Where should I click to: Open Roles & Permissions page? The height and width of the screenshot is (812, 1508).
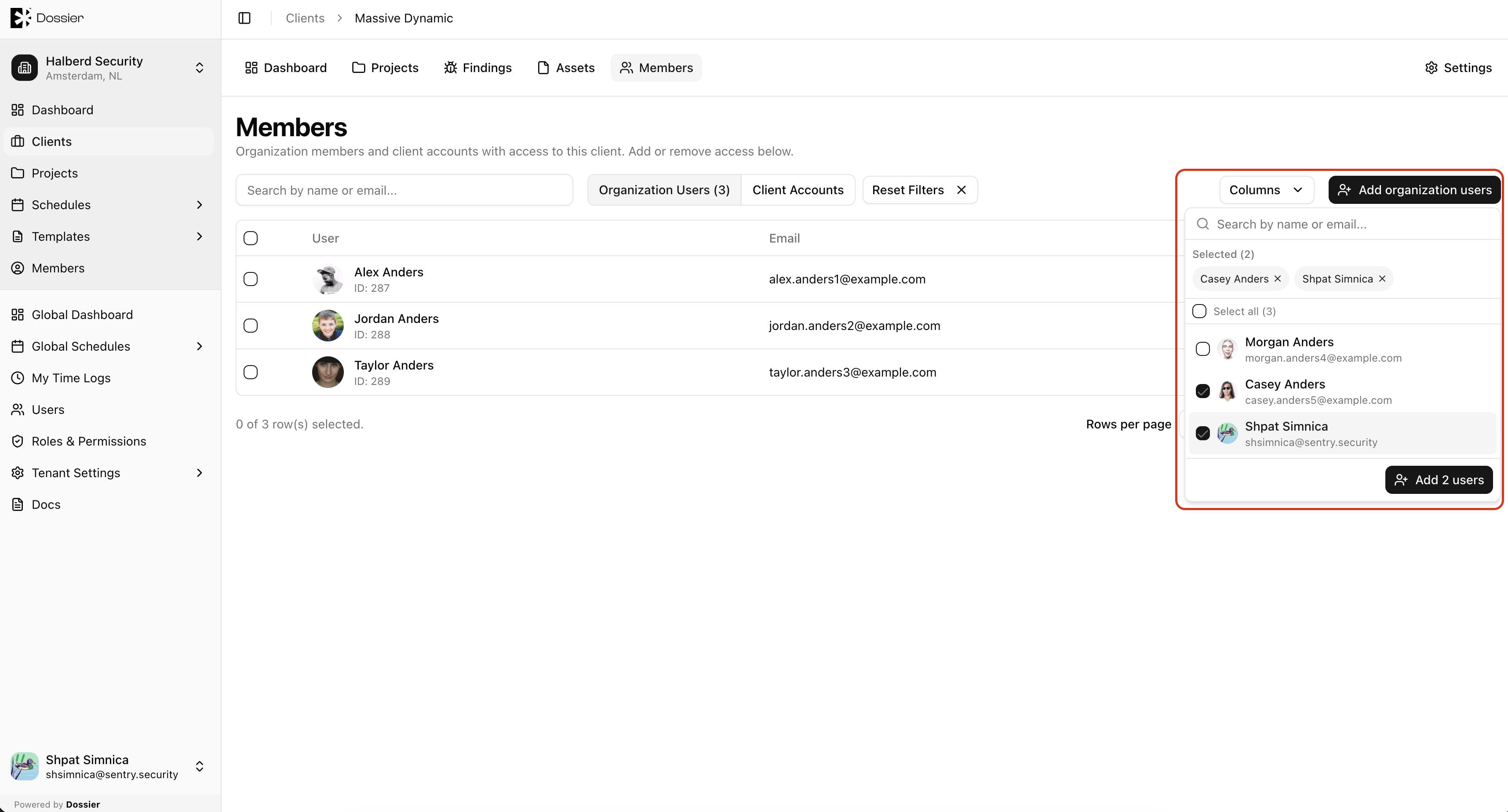click(x=108, y=441)
